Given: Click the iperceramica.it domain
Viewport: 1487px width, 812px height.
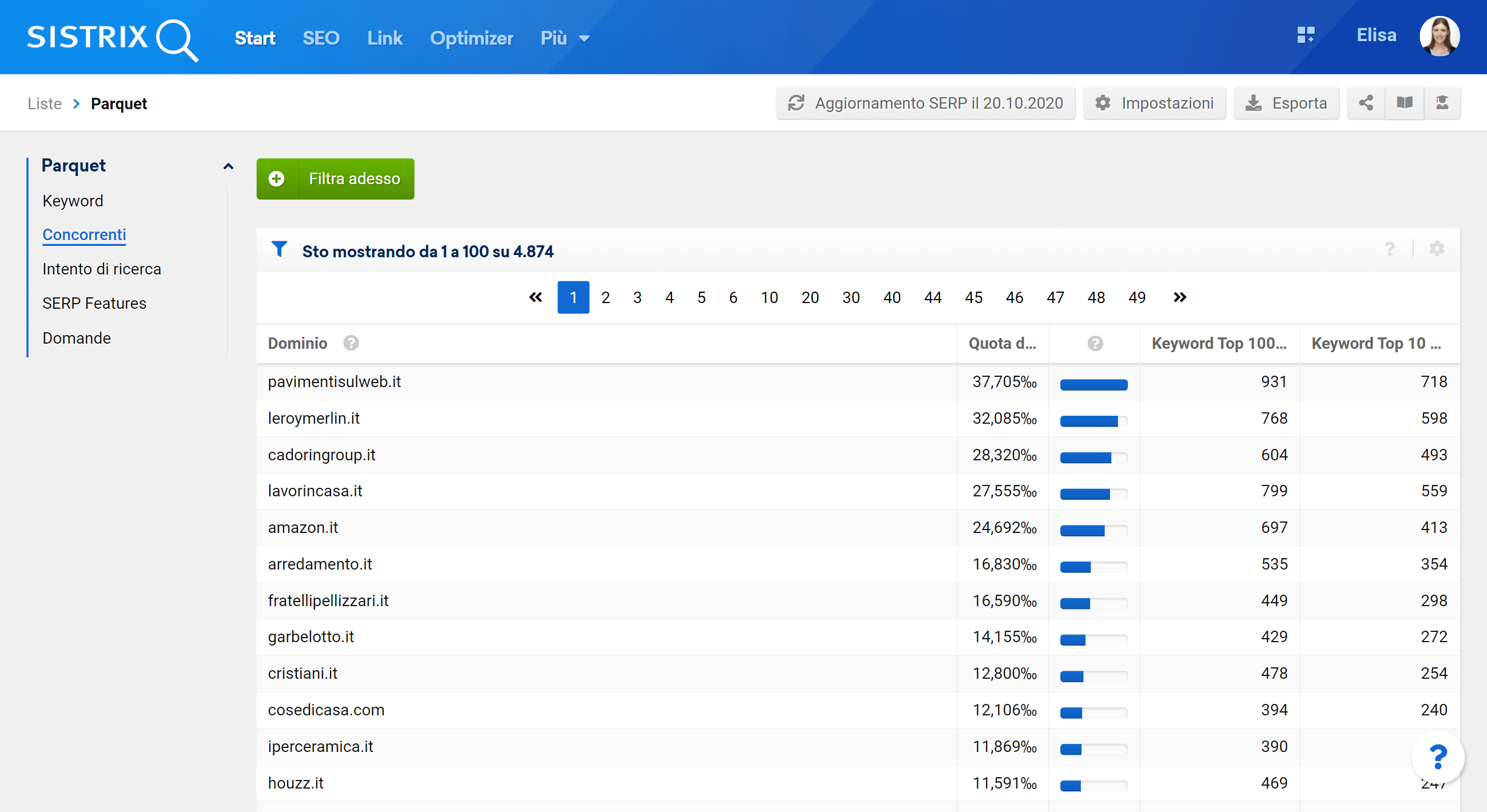Looking at the screenshot, I should click(x=320, y=746).
